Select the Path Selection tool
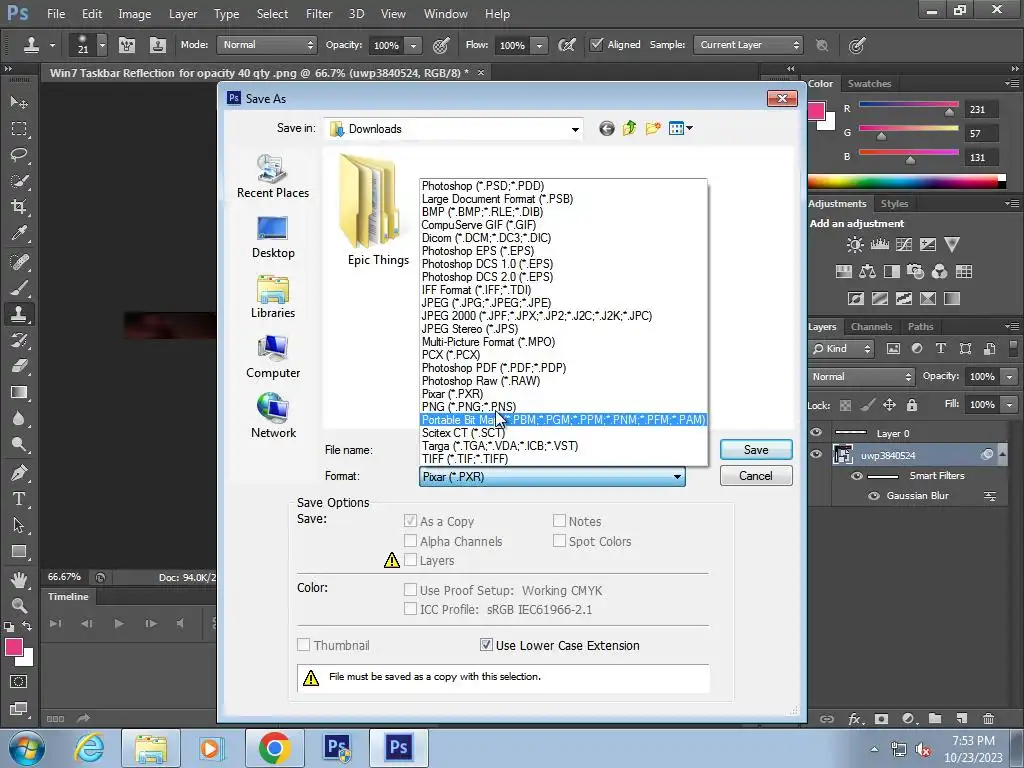 click(x=19, y=525)
